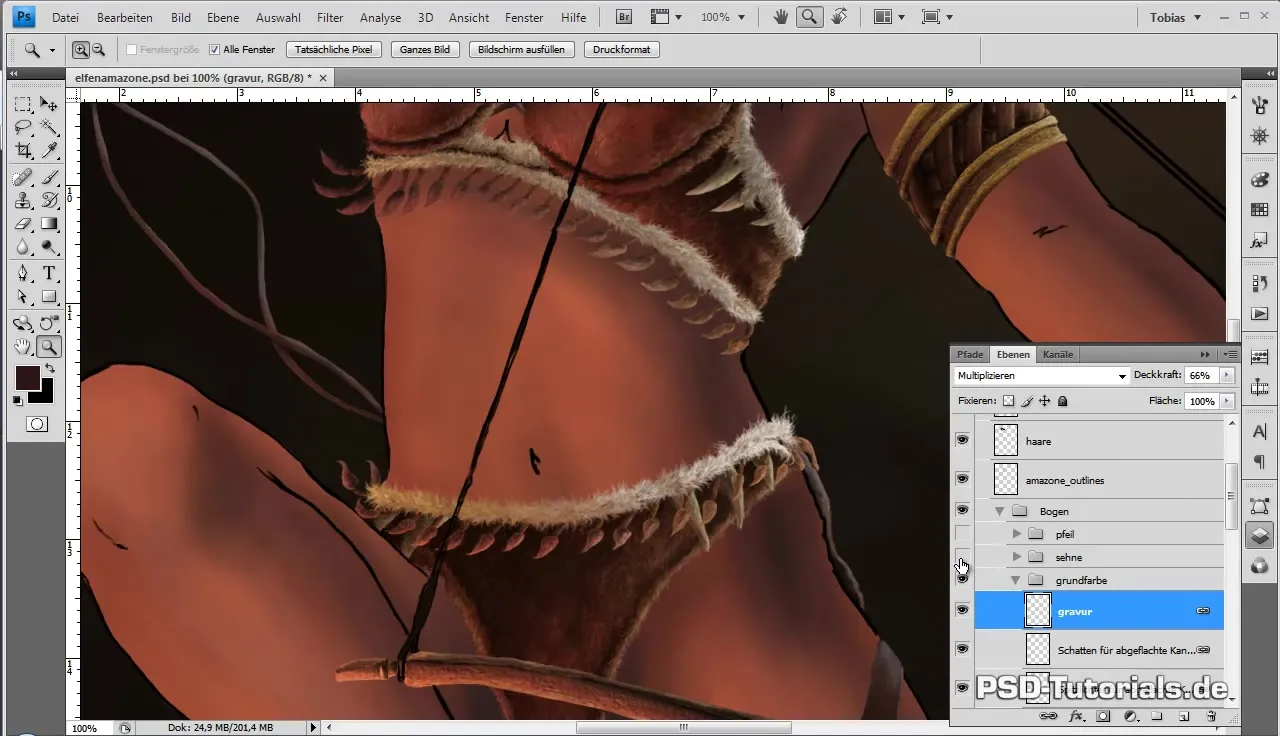Click the Zoom out magnifier icon
Viewport: 1280px width, 736px height.
pos(98,49)
